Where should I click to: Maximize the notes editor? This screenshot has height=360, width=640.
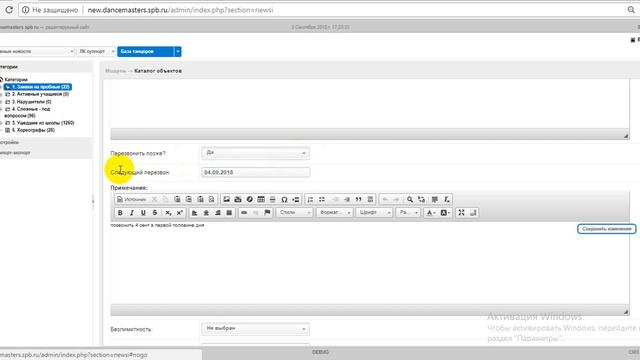point(461,213)
